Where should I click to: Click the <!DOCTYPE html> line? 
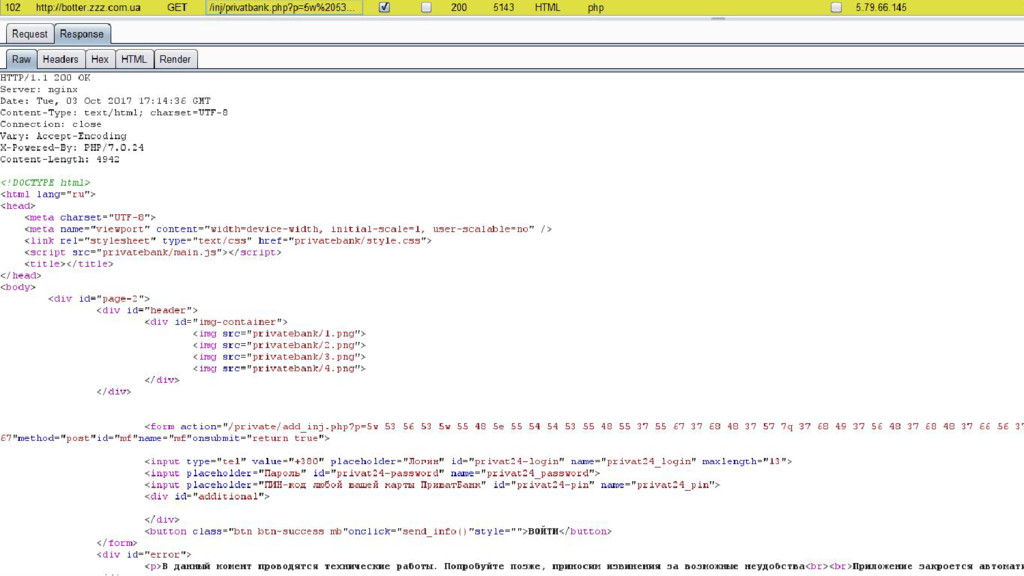[x=45, y=183]
